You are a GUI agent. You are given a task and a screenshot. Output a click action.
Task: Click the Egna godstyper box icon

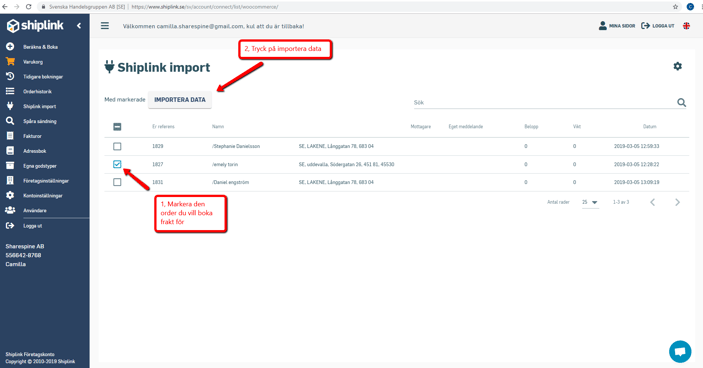point(10,166)
